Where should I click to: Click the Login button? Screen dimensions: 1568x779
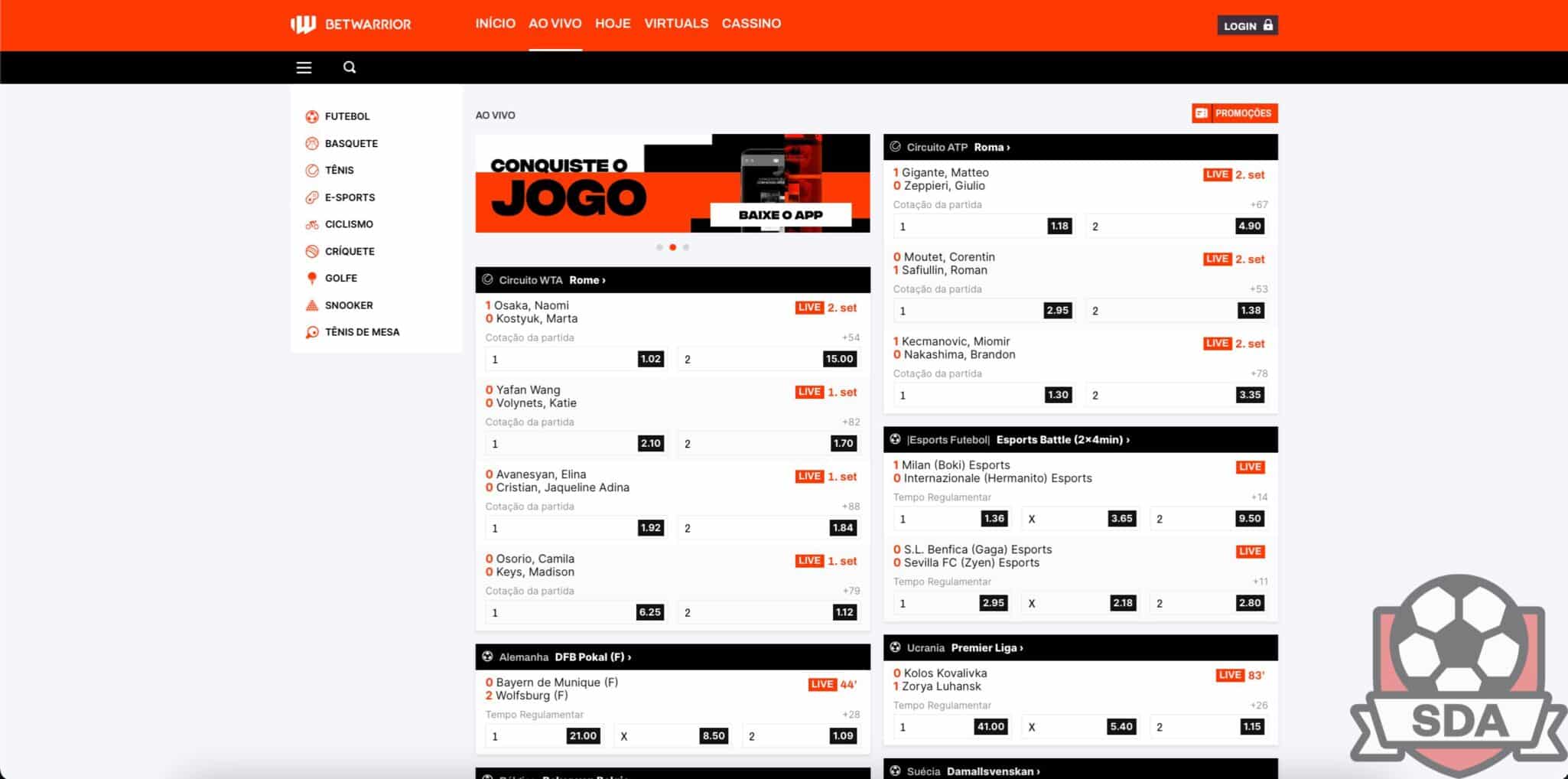[1248, 25]
